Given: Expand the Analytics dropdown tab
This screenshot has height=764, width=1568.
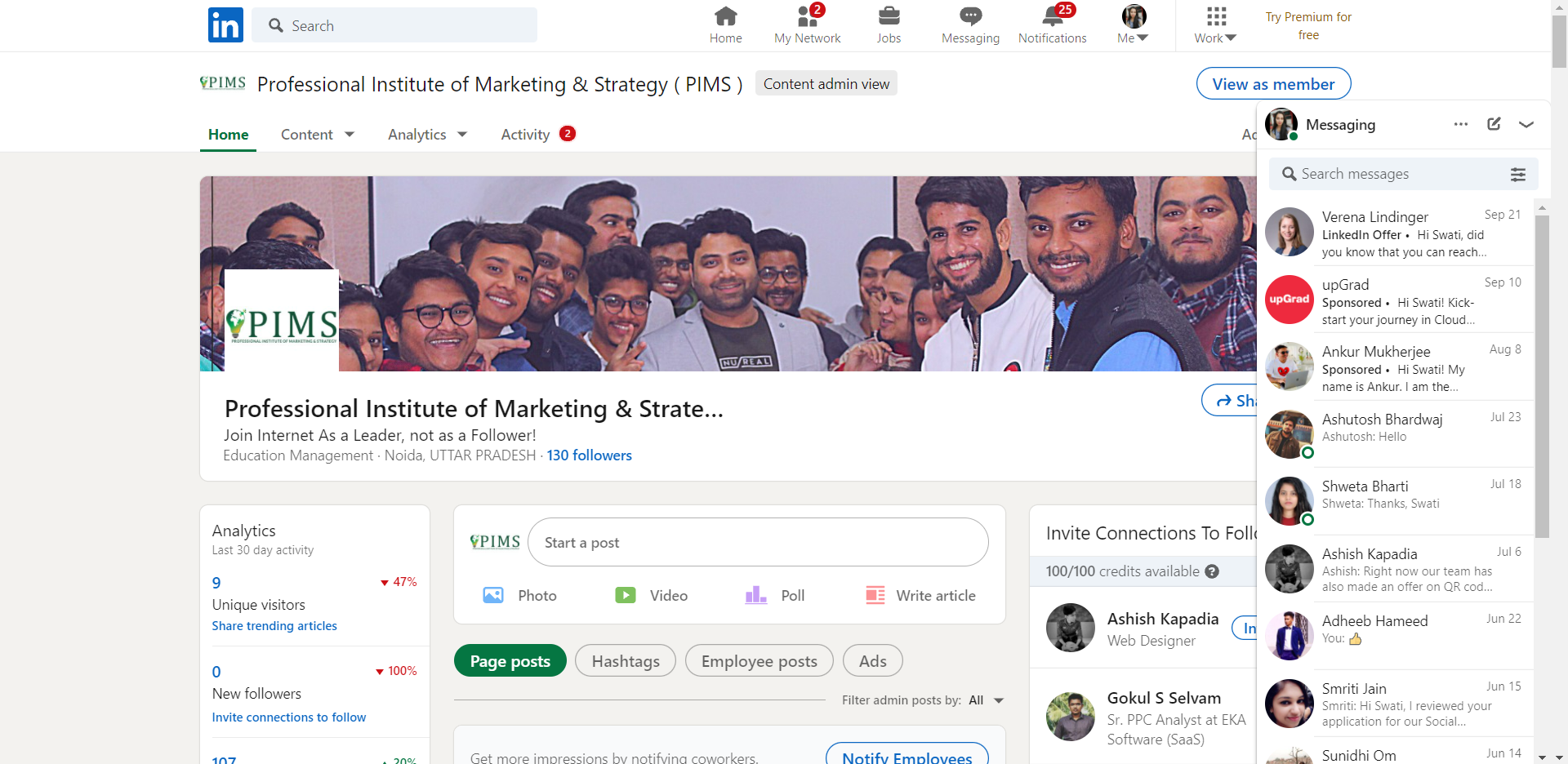Looking at the screenshot, I should [427, 135].
